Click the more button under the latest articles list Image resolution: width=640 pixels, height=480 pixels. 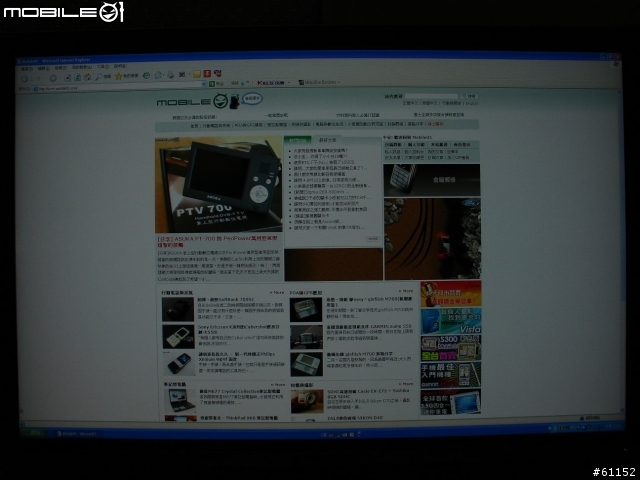pyautogui.click(x=373, y=239)
